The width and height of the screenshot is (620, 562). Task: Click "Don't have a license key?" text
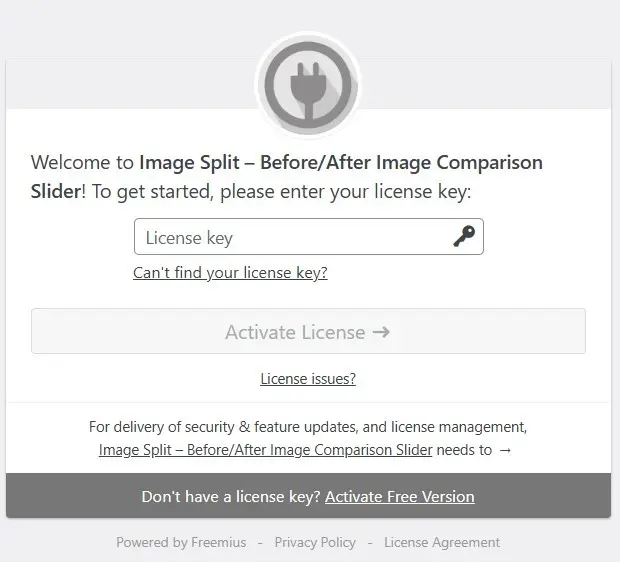click(230, 496)
